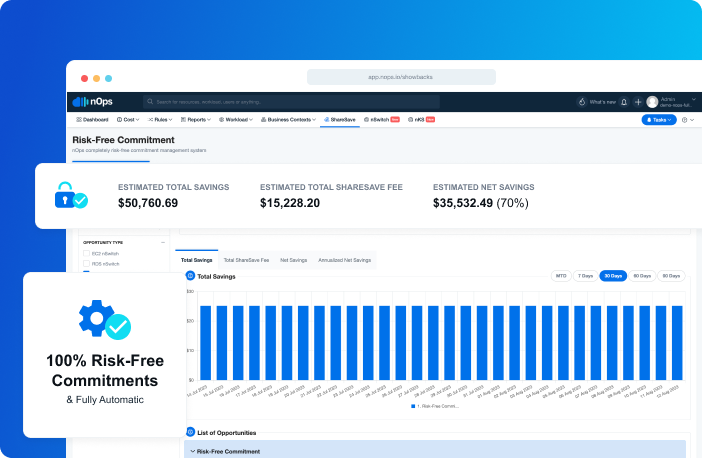This screenshot has height=458, width=702.
Task: Click the nOps logo
Action: point(92,102)
